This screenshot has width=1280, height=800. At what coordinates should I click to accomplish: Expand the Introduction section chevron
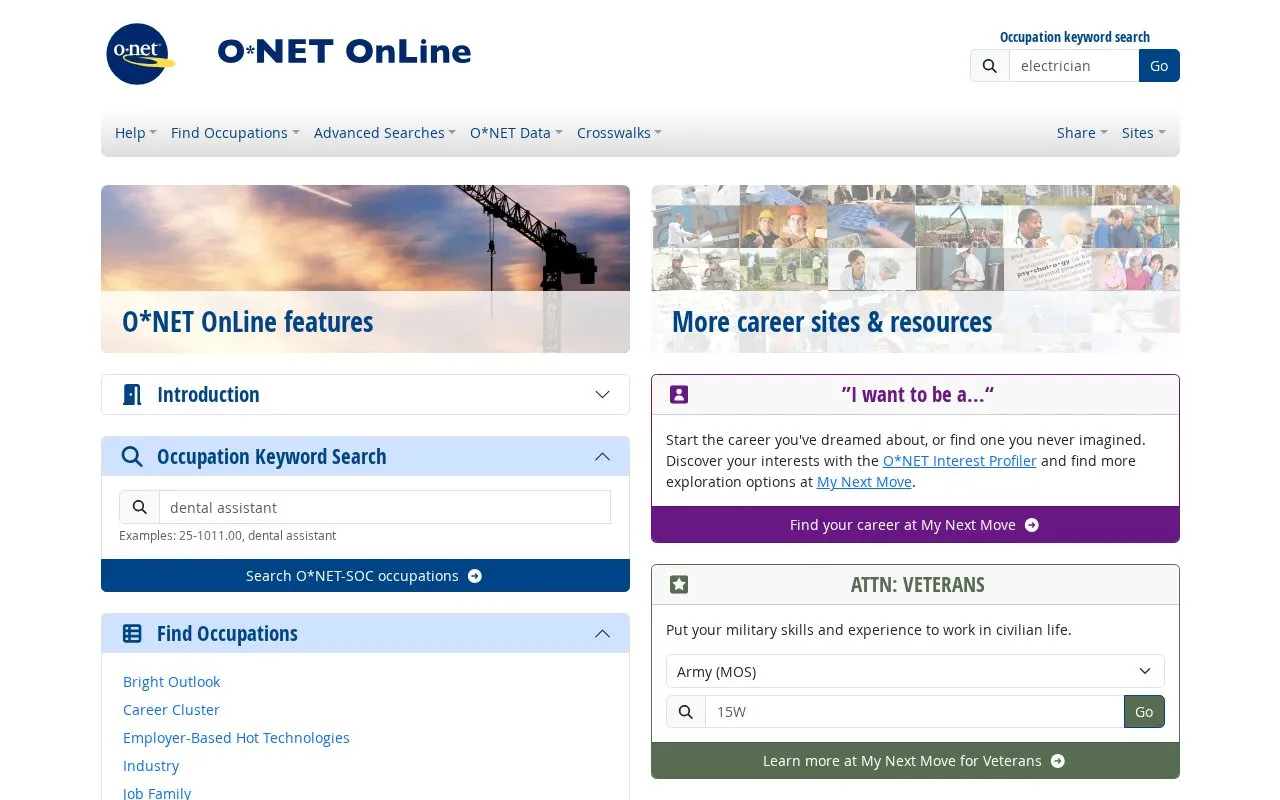(602, 395)
